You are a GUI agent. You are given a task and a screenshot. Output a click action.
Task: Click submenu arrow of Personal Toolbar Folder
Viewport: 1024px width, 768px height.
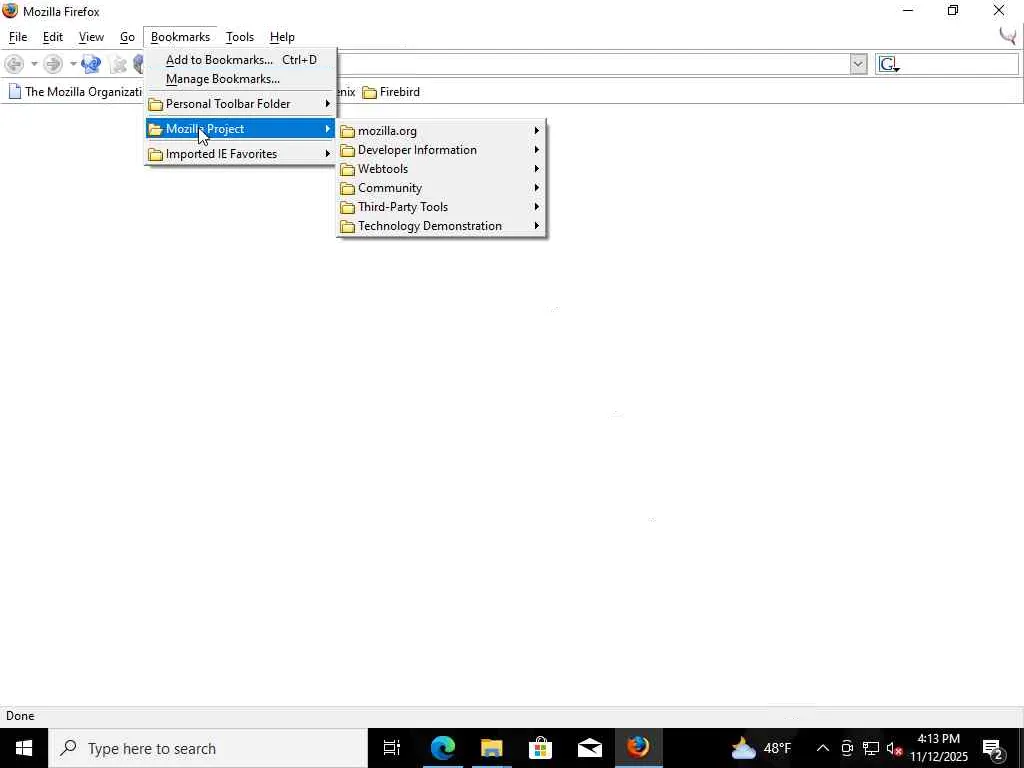(x=328, y=104)
